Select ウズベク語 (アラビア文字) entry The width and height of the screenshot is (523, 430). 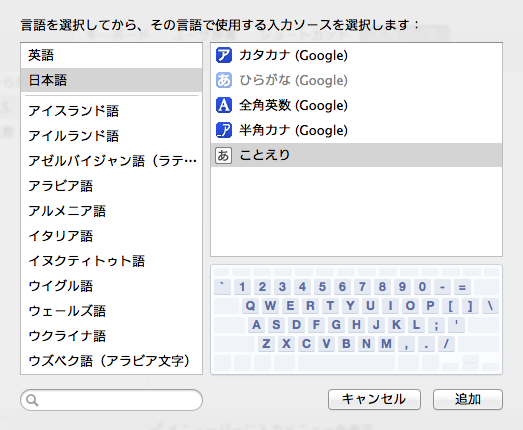pyautogui.click(x=111, y=361)
